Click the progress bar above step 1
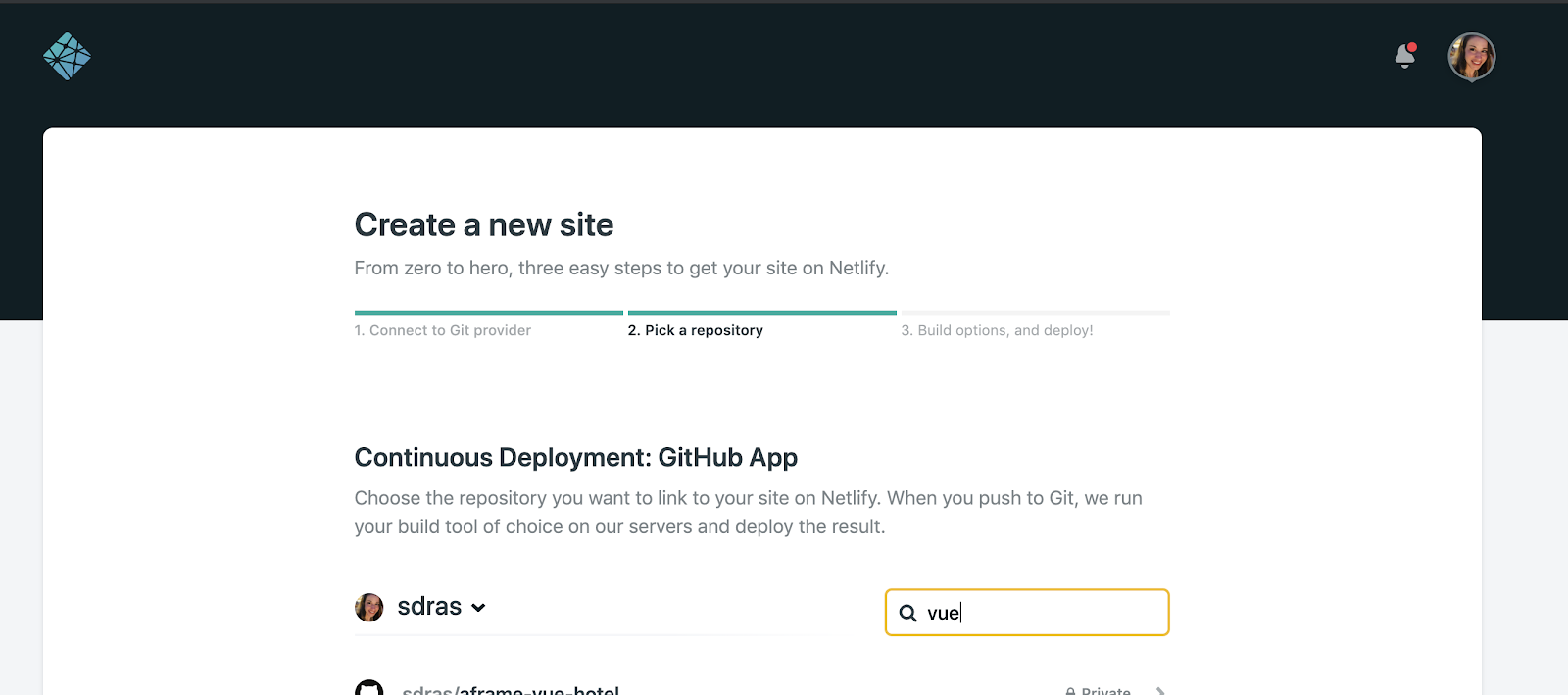Viewport: 1568px width, 695px height. (x=488, y=313)
